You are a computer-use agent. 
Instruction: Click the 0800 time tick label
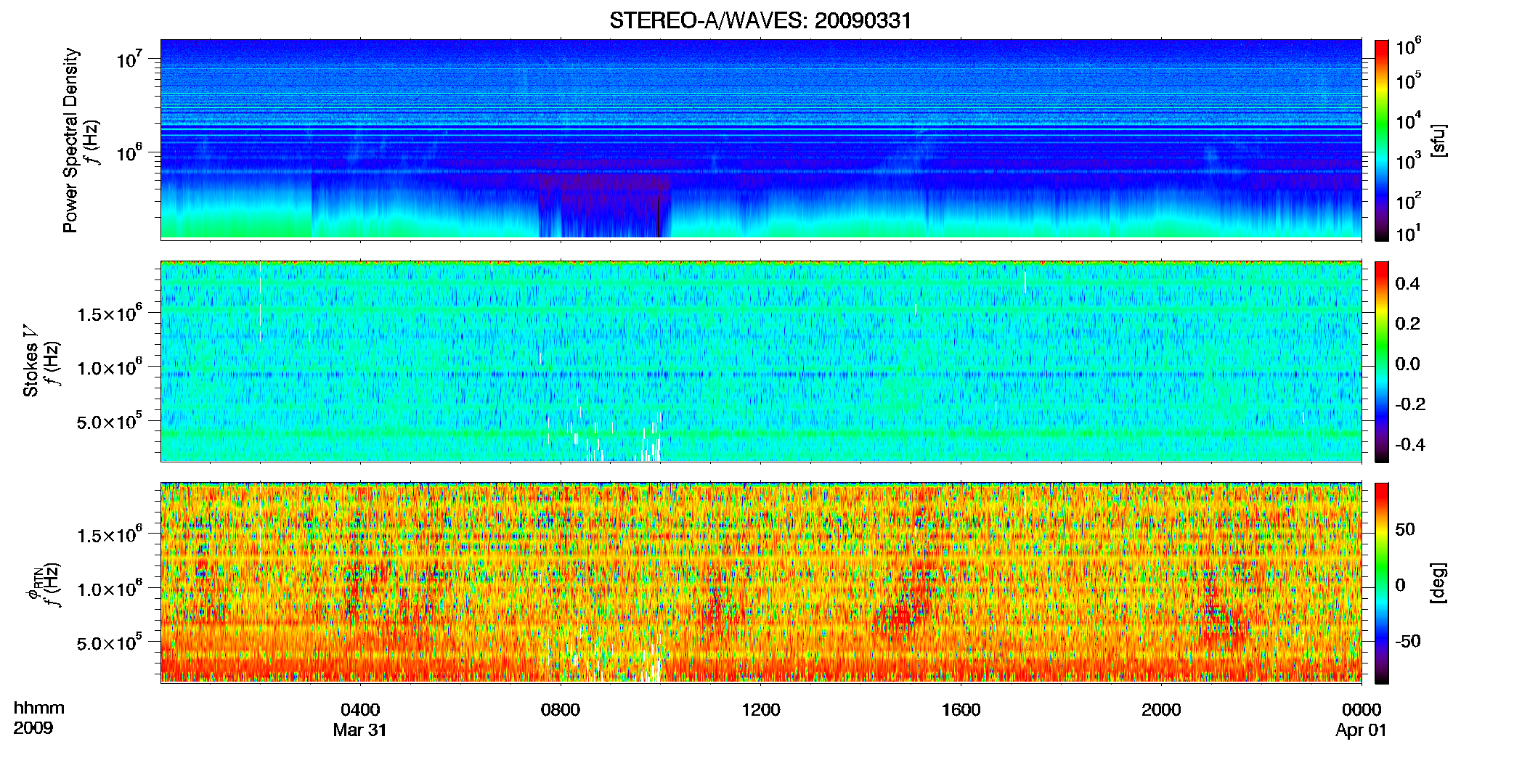pyautogui.click(x=561, y=709)
